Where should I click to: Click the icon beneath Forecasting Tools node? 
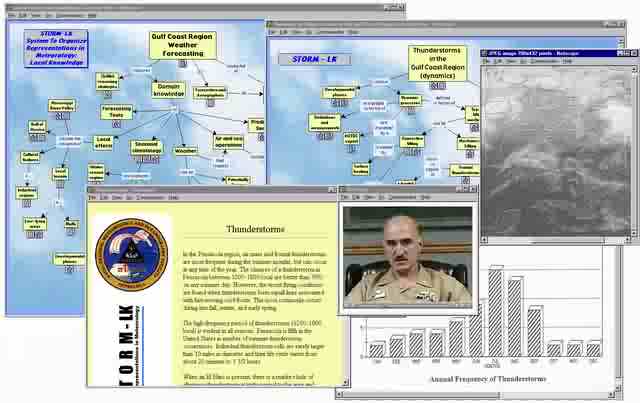[x=117, y=124]
